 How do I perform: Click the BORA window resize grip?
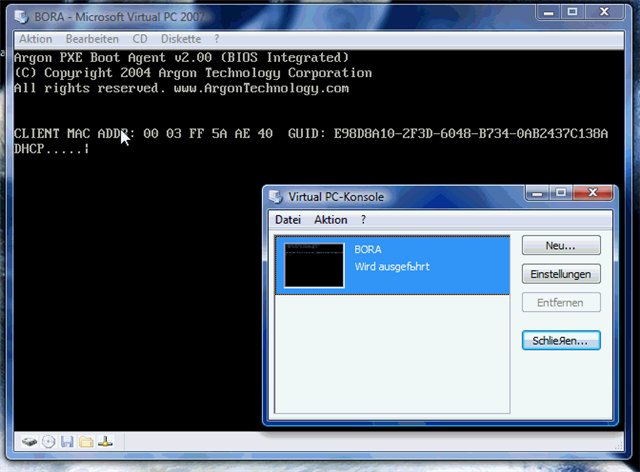[x=619, y=446]
